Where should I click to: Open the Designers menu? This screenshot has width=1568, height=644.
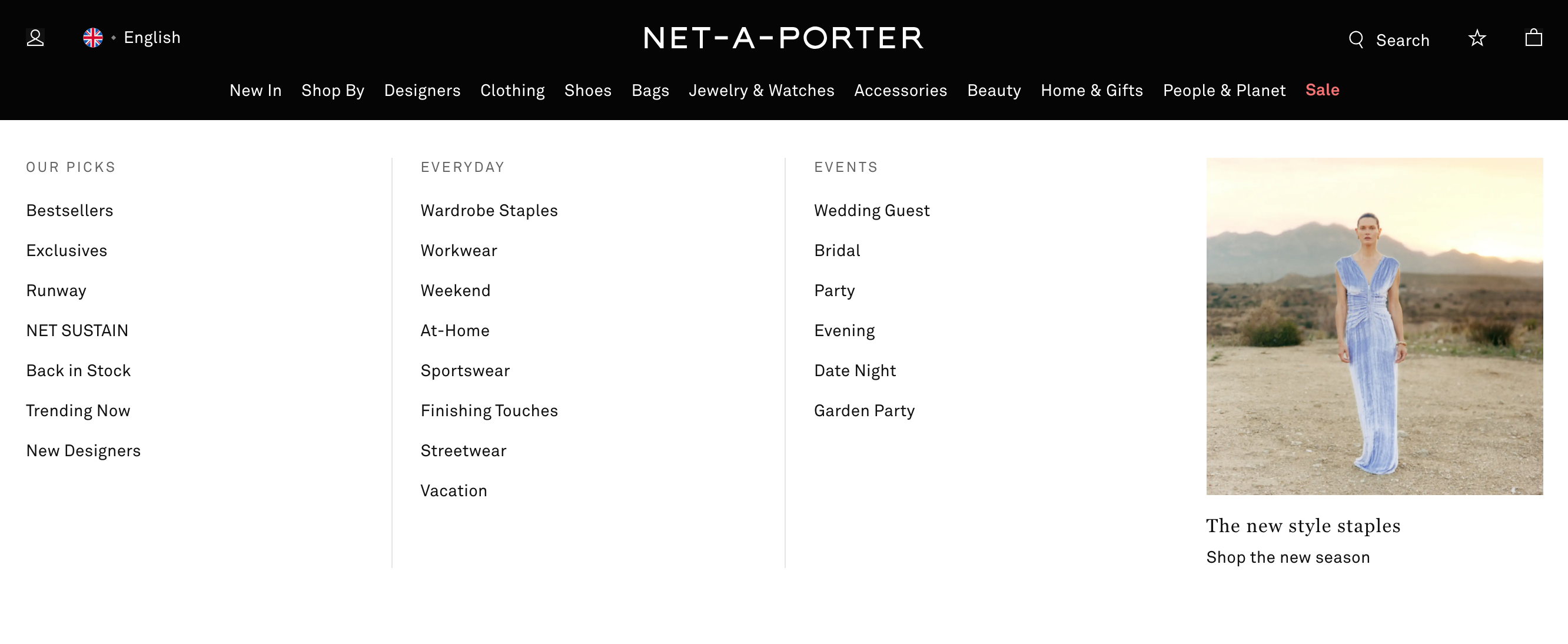click(x=423, y=90)
